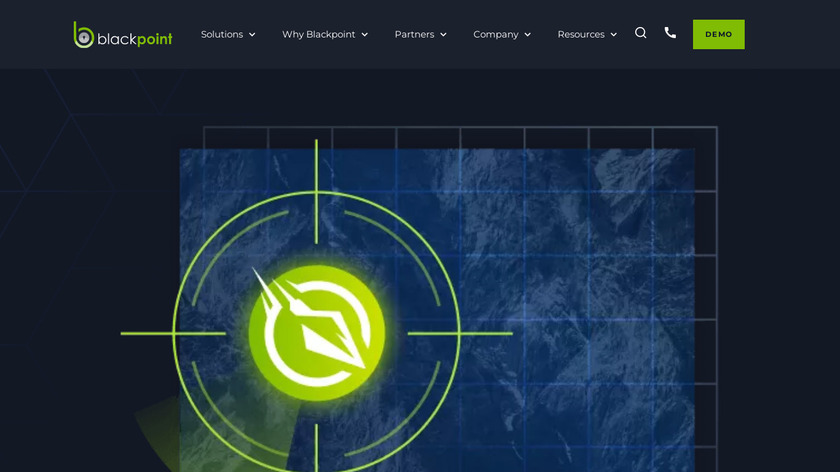Click the Blackpoint logo in header
The height and width of the screenshot is (472, 840).
pos(123,35)
